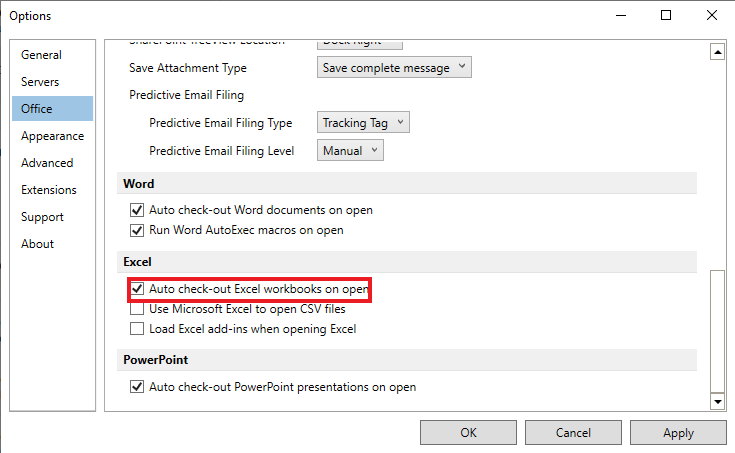The image size is (735, 453).
Task: Toggle Auto check-out Word documents on open
Action: click(137, 210)
